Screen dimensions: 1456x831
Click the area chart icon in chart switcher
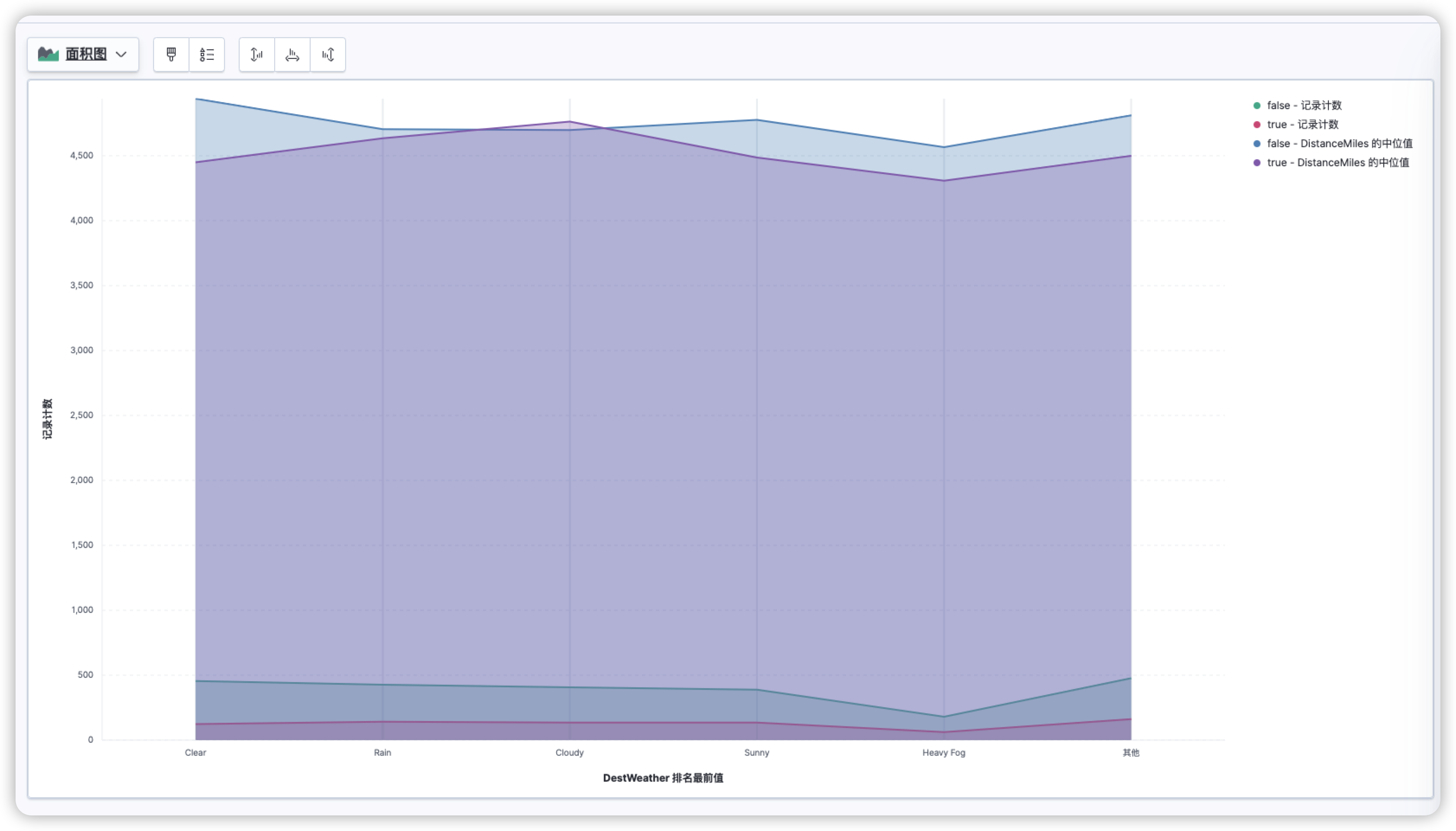click(48, 54)
